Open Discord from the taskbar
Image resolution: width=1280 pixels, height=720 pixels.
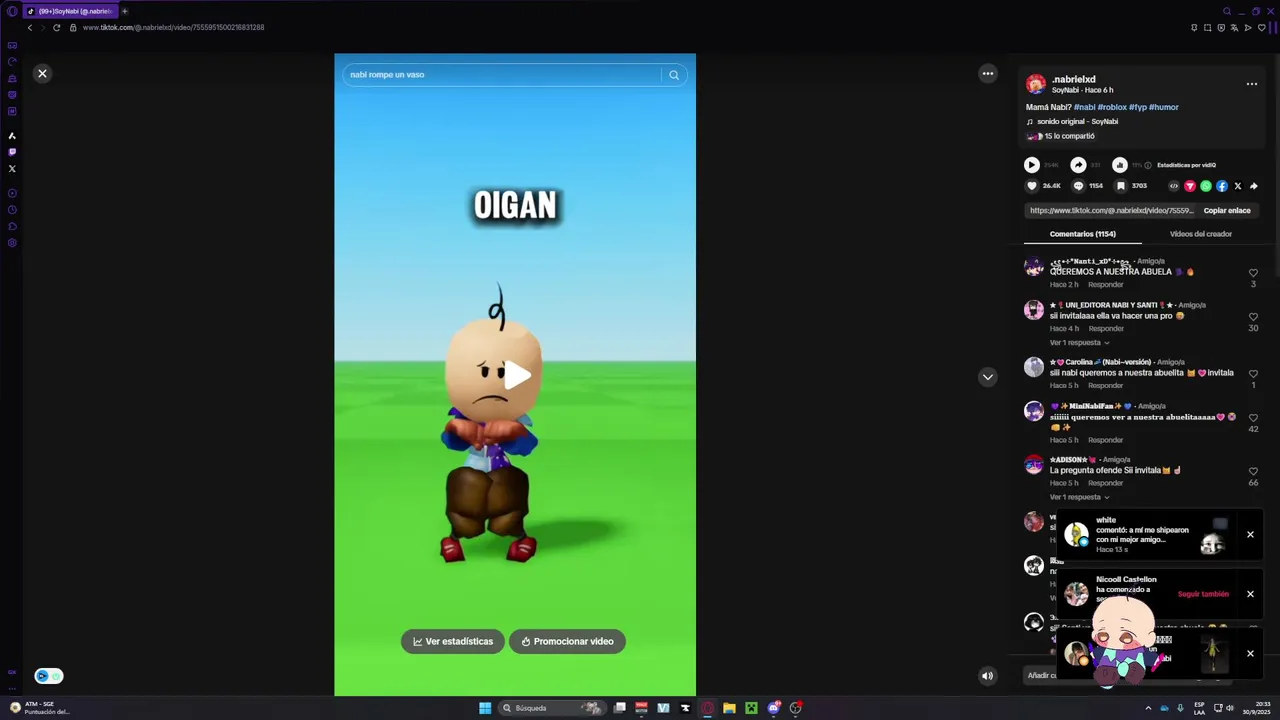[x=773, y=708]
